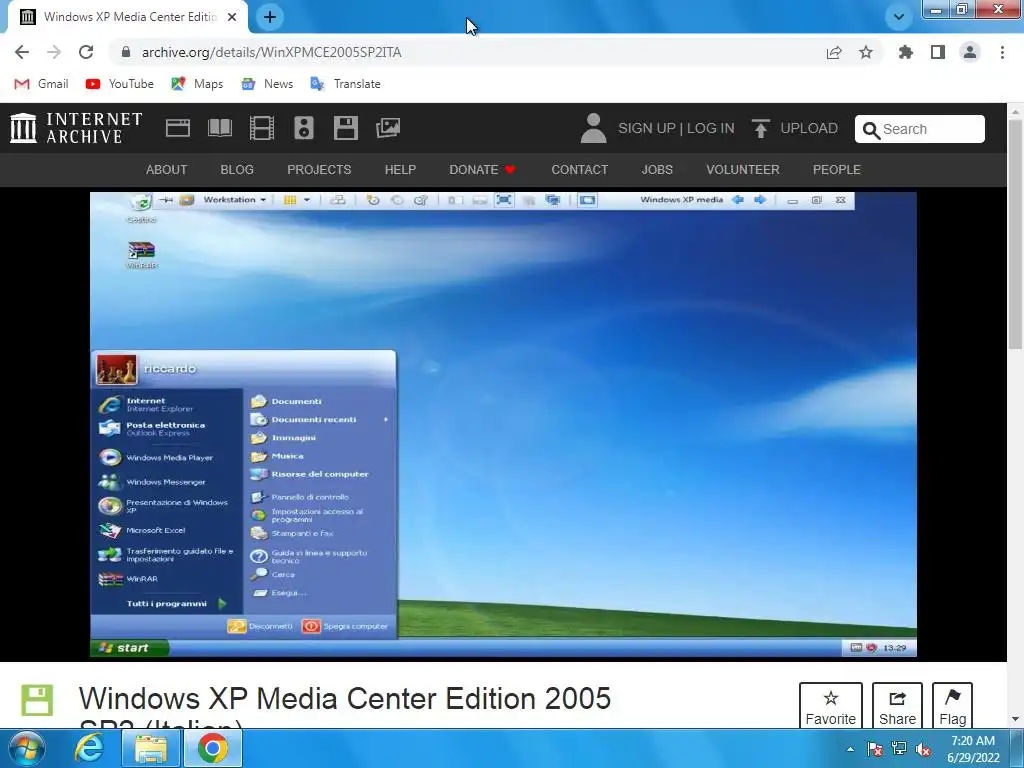Click the Chrome back arrow
This screenshot has height=768, width=1024.
[x=22, y=52]
